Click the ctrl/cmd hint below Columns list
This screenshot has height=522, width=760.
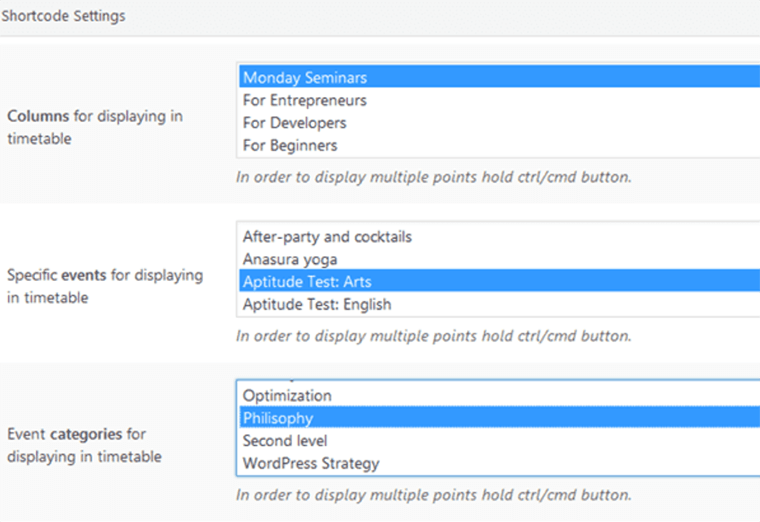433,176
